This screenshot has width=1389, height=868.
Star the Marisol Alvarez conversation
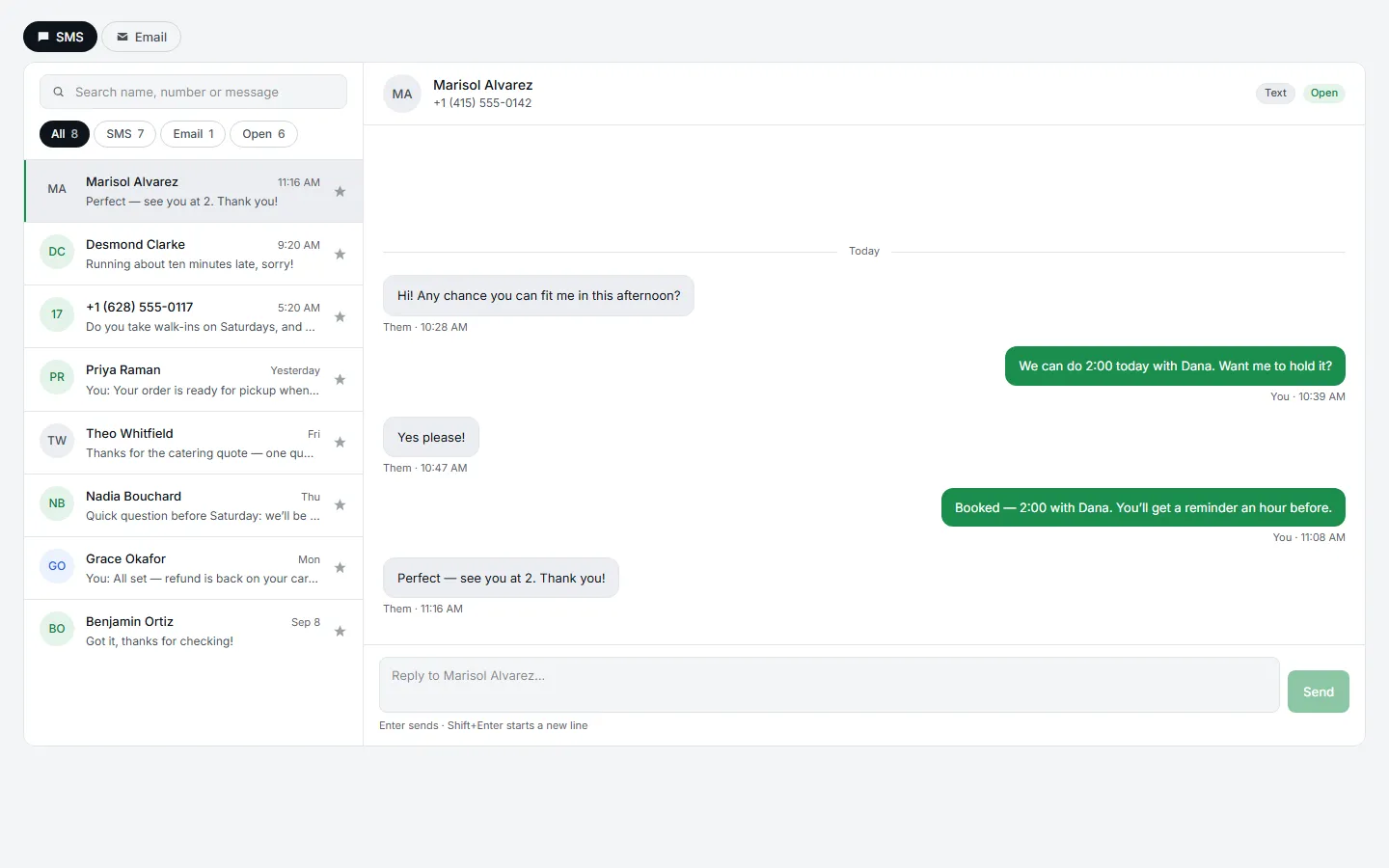pos(340,191)
